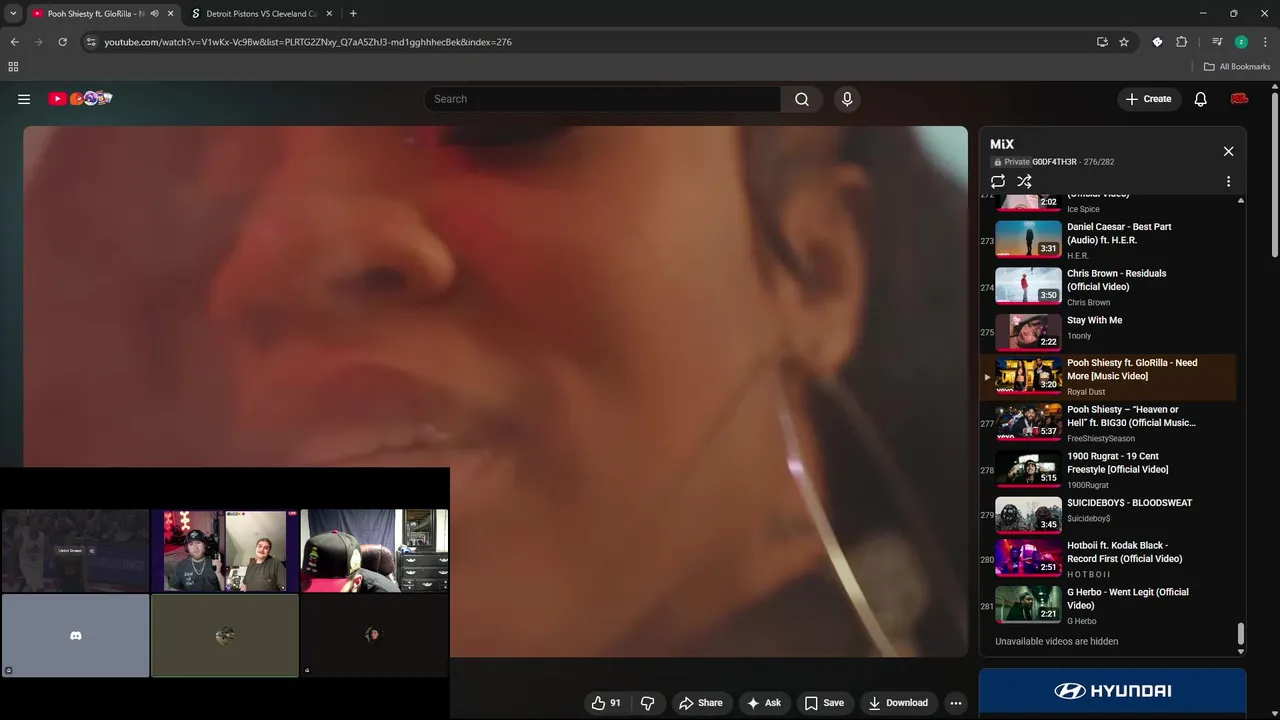Click the search magnifier button
The image size is (1280, 720).
(802, 99)
